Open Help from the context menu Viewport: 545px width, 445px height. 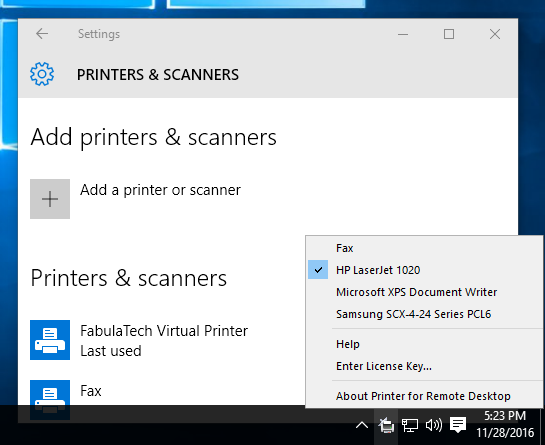424,344
